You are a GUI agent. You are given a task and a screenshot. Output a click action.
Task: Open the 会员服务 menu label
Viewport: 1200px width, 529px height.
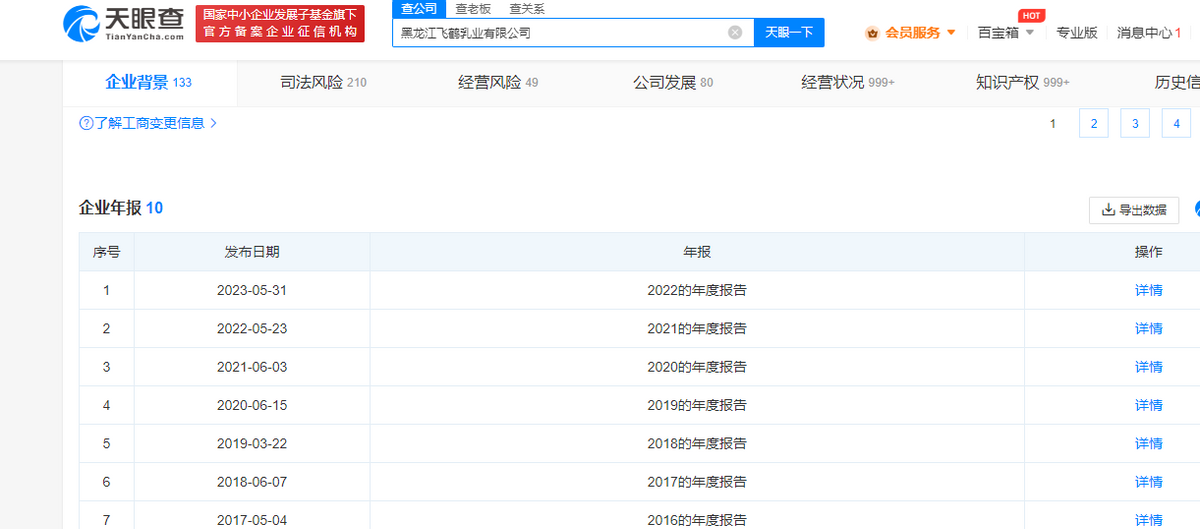click(913, 33)
